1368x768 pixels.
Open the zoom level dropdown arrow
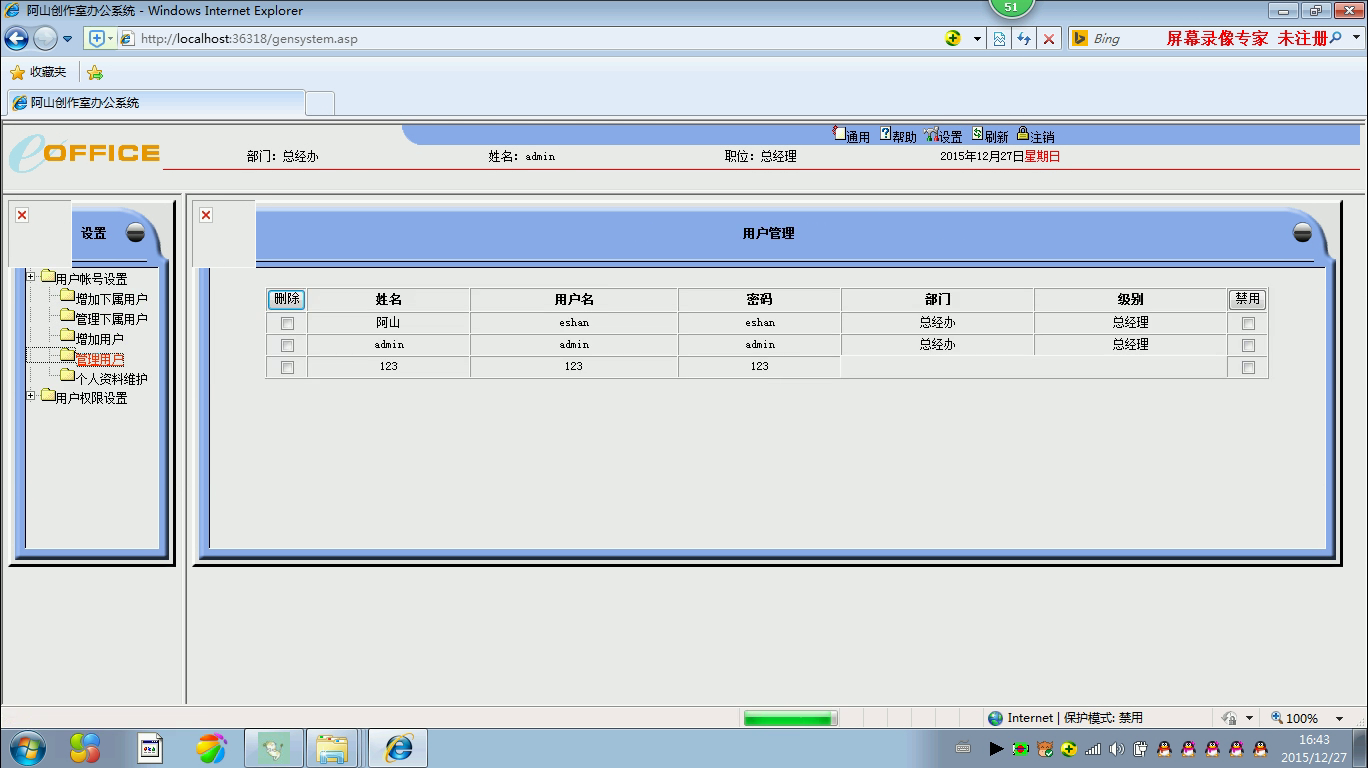[1340, 718]
